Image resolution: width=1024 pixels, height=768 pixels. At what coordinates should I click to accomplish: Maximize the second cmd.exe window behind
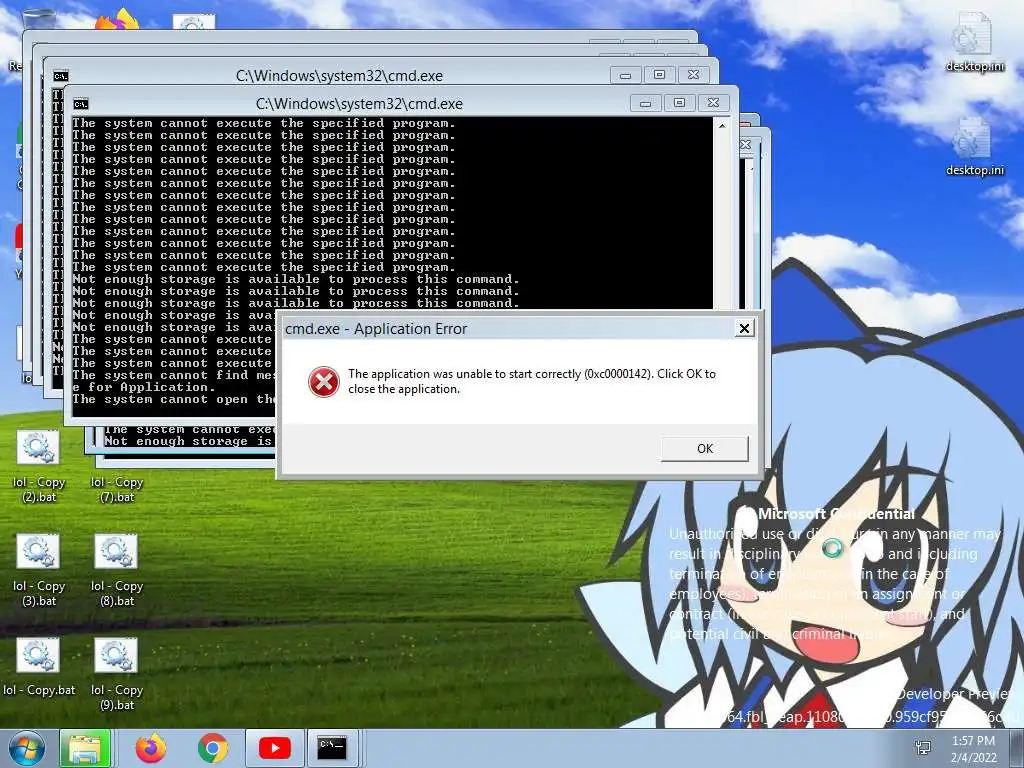[659, 75]
